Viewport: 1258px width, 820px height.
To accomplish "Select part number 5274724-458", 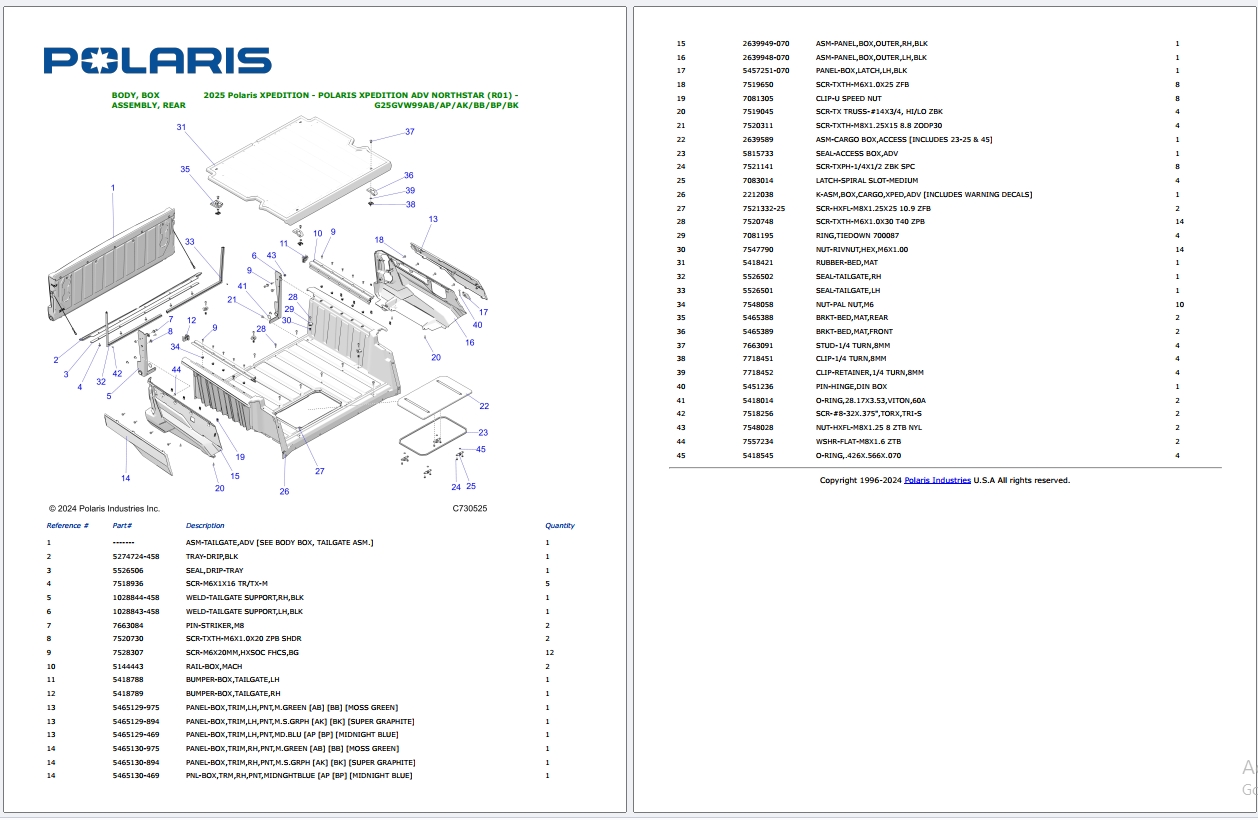I will 135,556.
